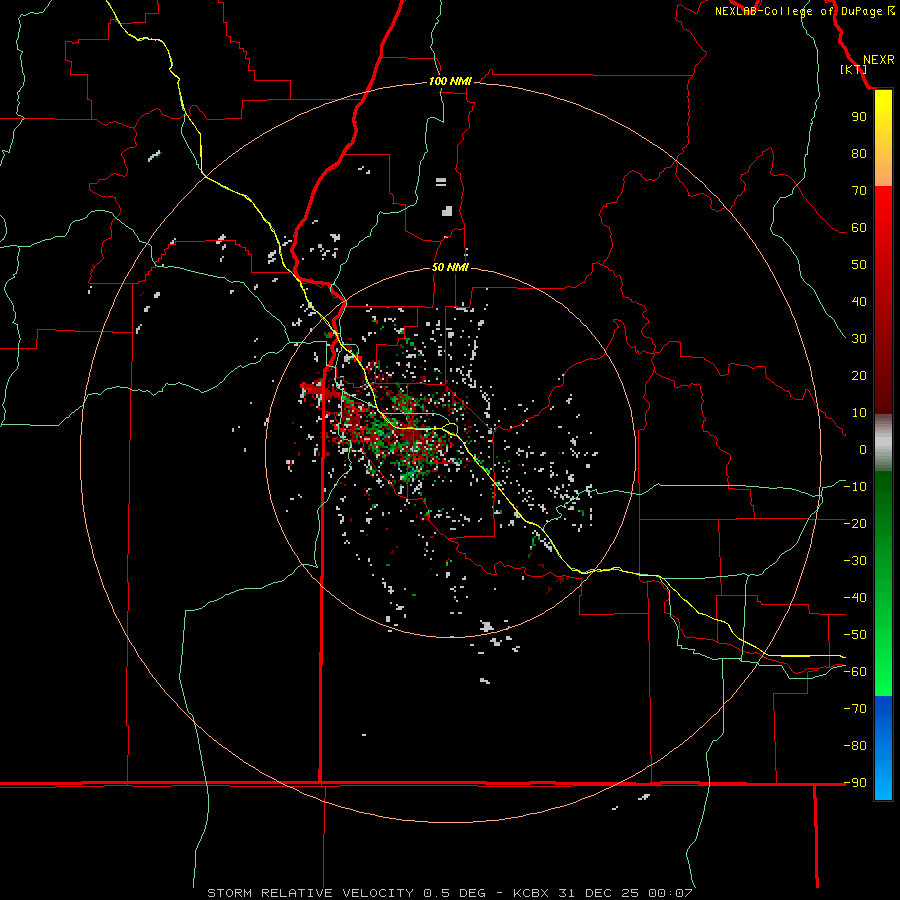900x900 pixels.
Task: Click the -60 value on the velocity scale
Action: click(x=855, y=672)
